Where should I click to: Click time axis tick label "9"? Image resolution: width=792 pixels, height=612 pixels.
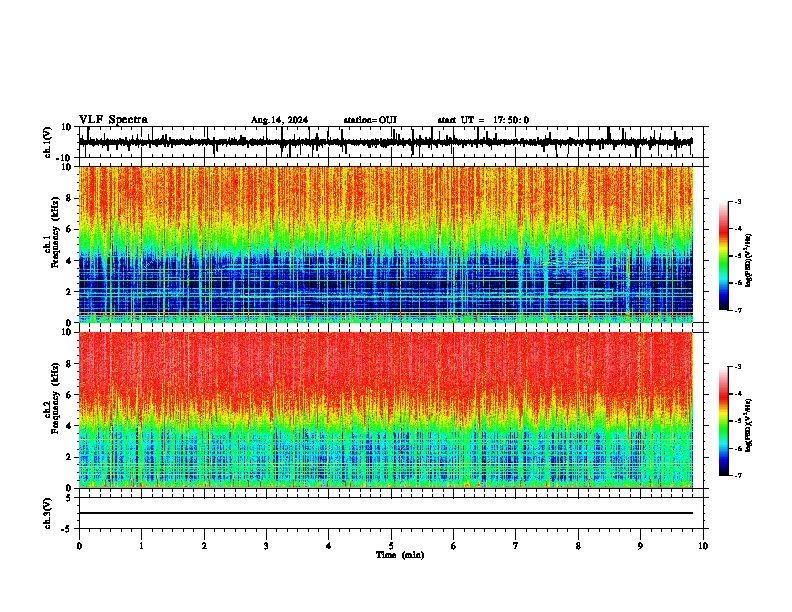640,546
